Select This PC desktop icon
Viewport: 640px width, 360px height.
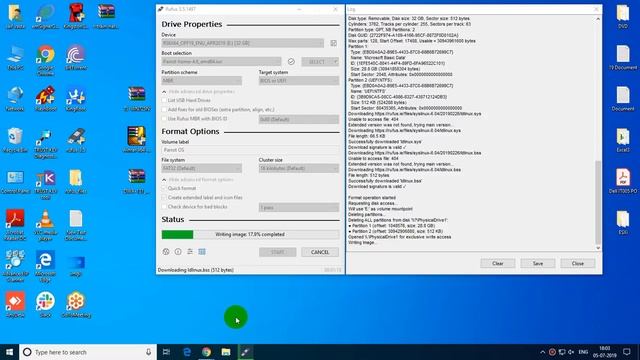(15, 58)
